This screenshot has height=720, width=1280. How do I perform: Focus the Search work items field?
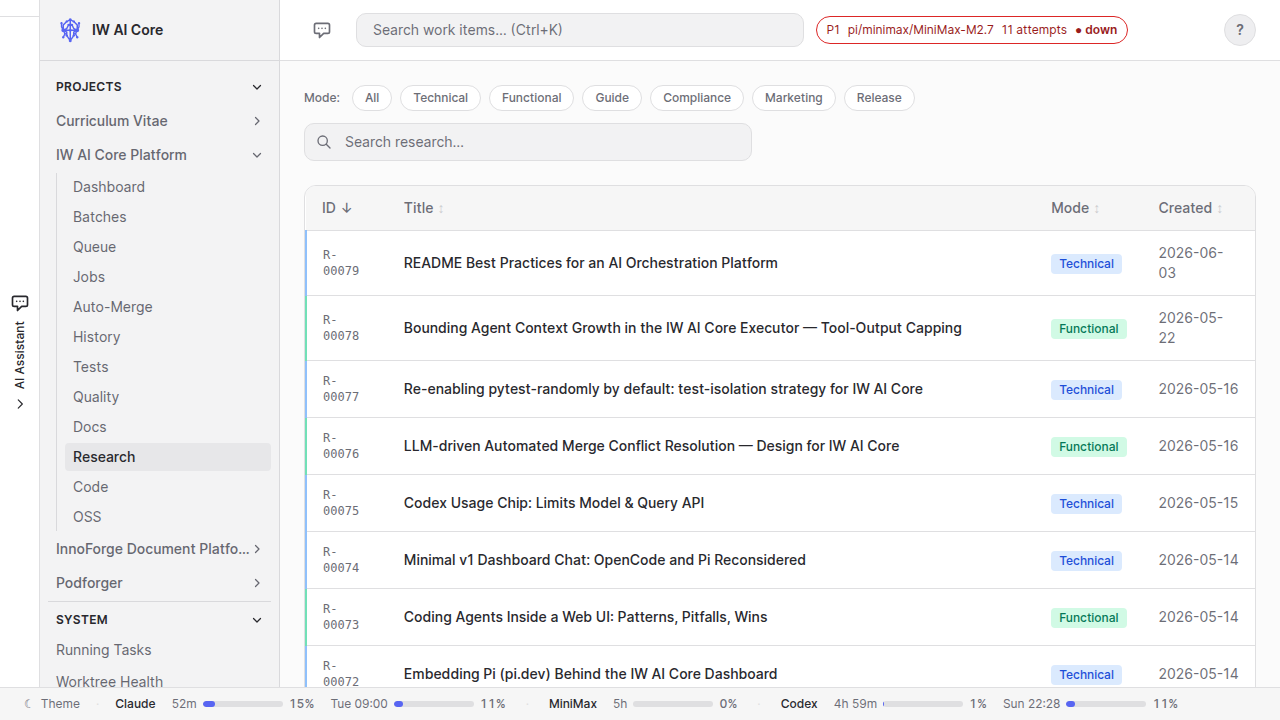pyautogui.click(x=580, y=30)
